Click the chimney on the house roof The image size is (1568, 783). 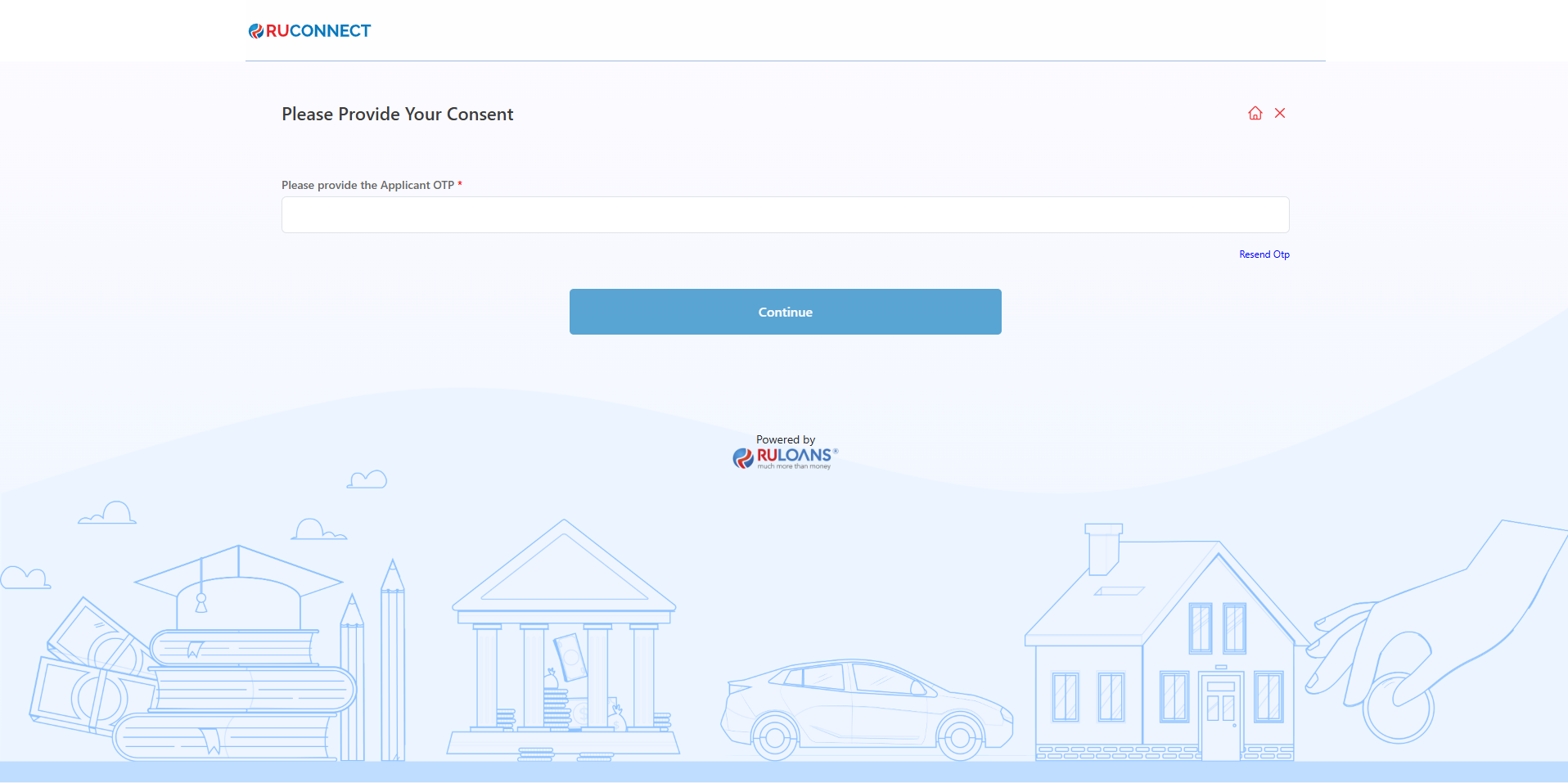tap(1103, 548)
